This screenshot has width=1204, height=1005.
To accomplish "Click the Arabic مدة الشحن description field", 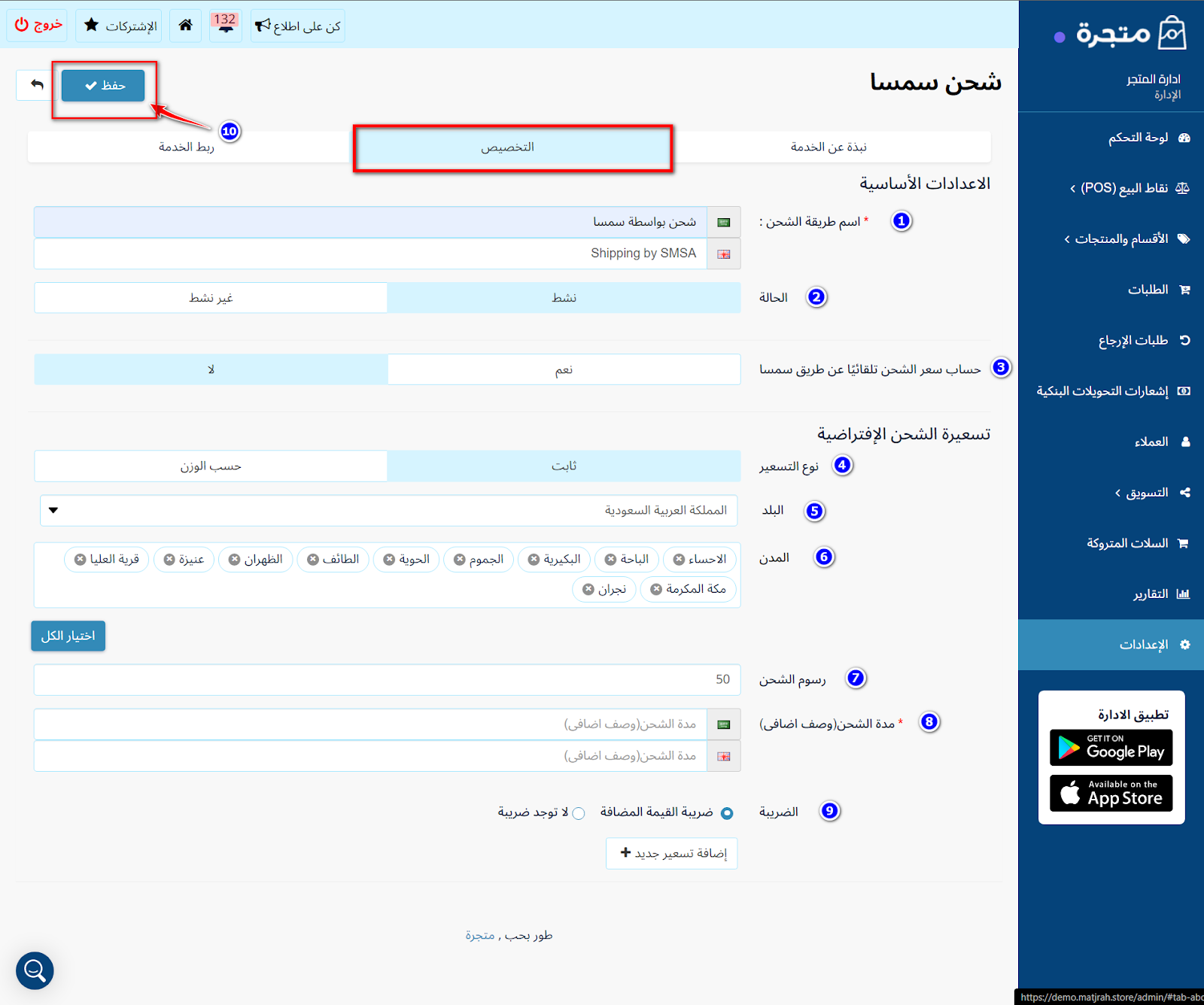I will click(x=370, y=724).
